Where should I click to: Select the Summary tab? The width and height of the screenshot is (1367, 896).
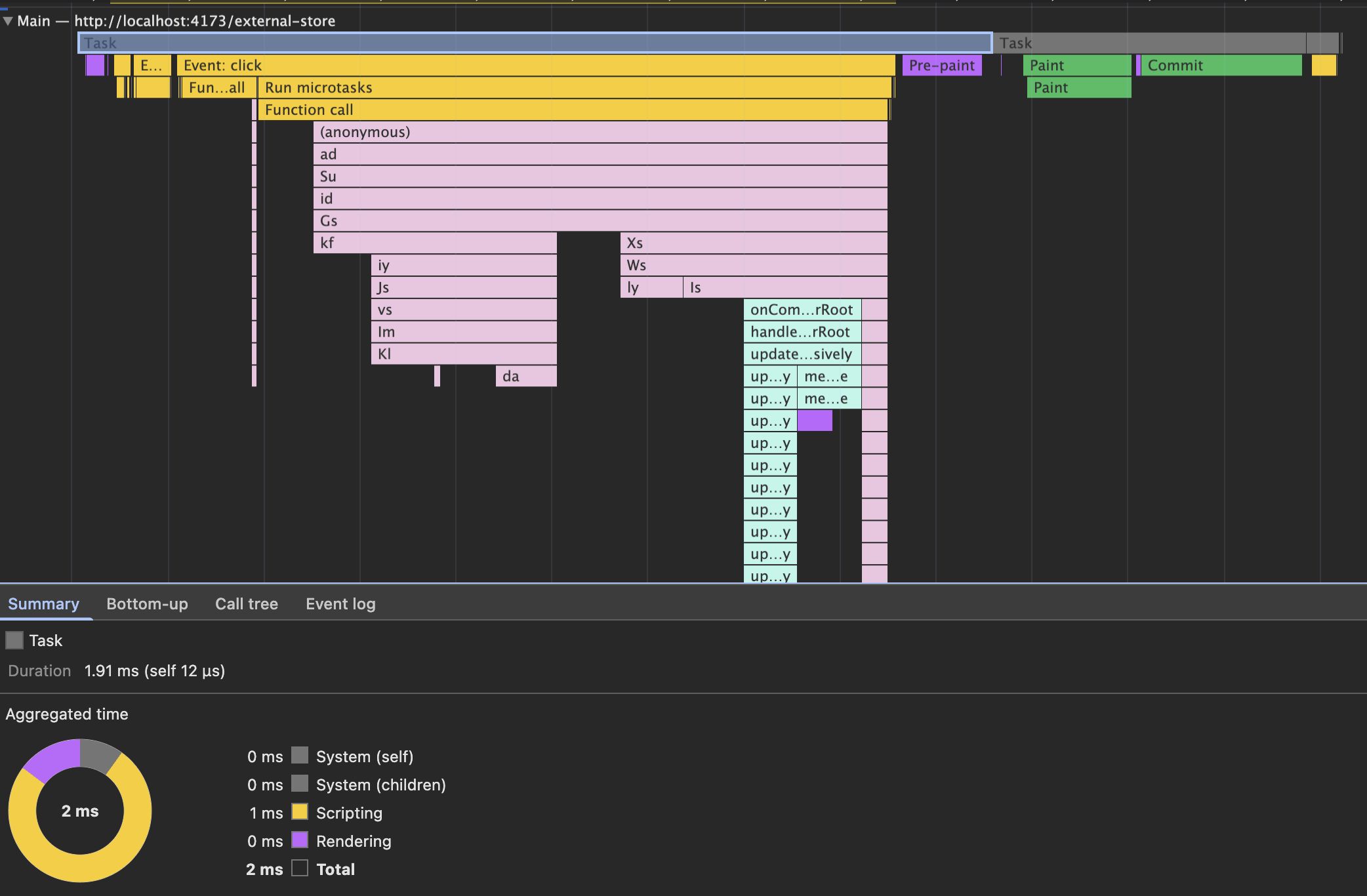click(43, 604)
